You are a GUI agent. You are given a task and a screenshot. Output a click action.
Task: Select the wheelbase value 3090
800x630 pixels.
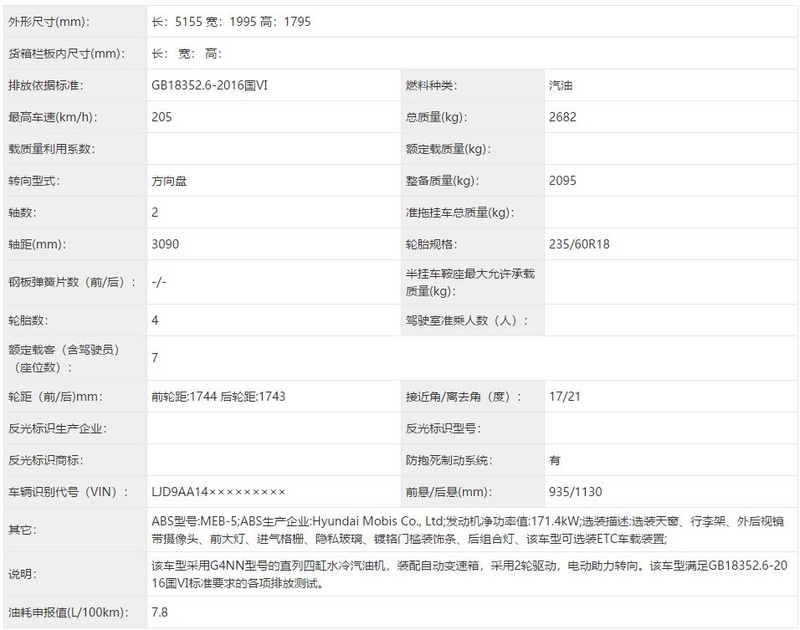pyautogui.click(x=165, y=244)
